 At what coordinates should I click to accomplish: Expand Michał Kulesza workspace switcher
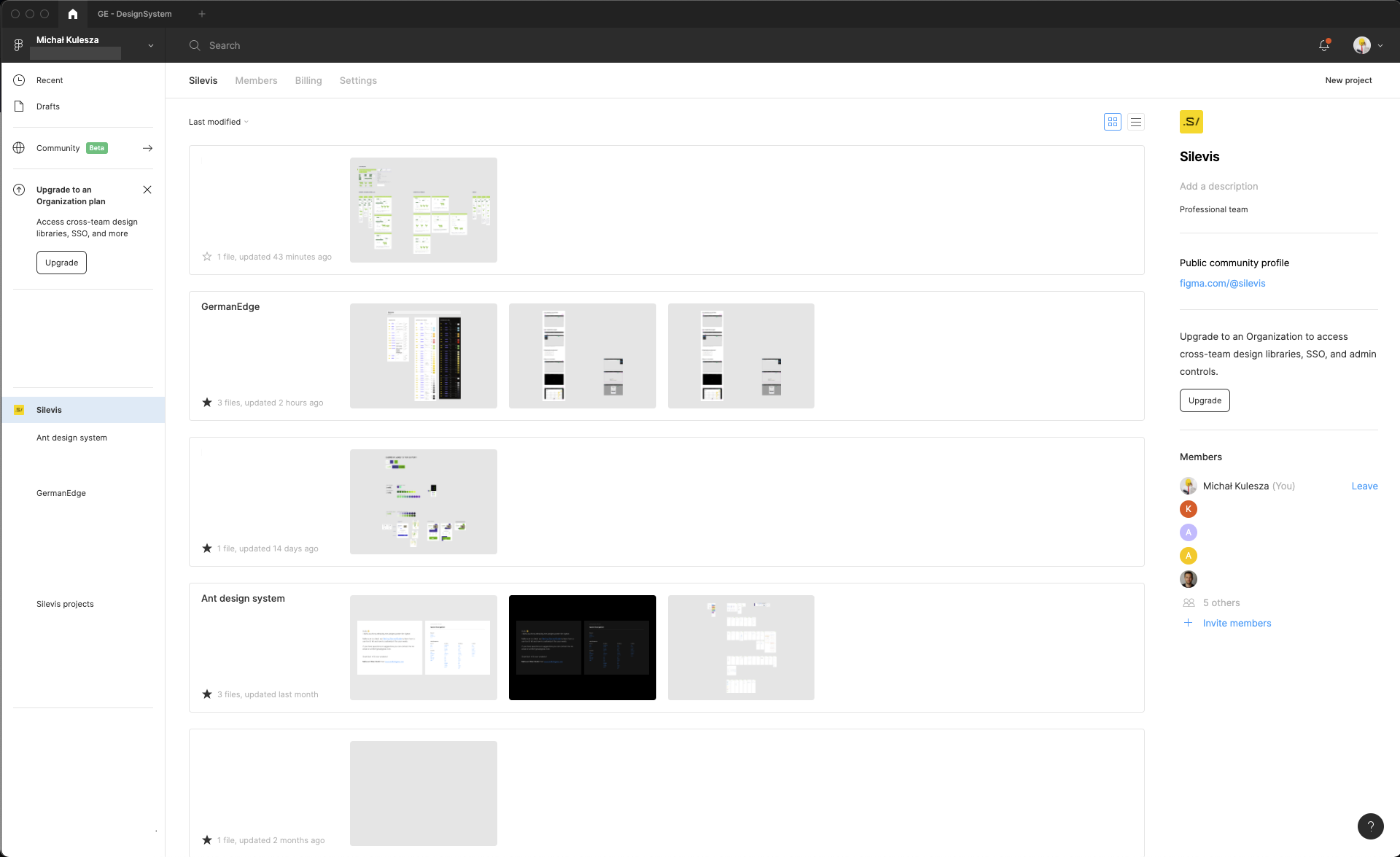[150, 45]
